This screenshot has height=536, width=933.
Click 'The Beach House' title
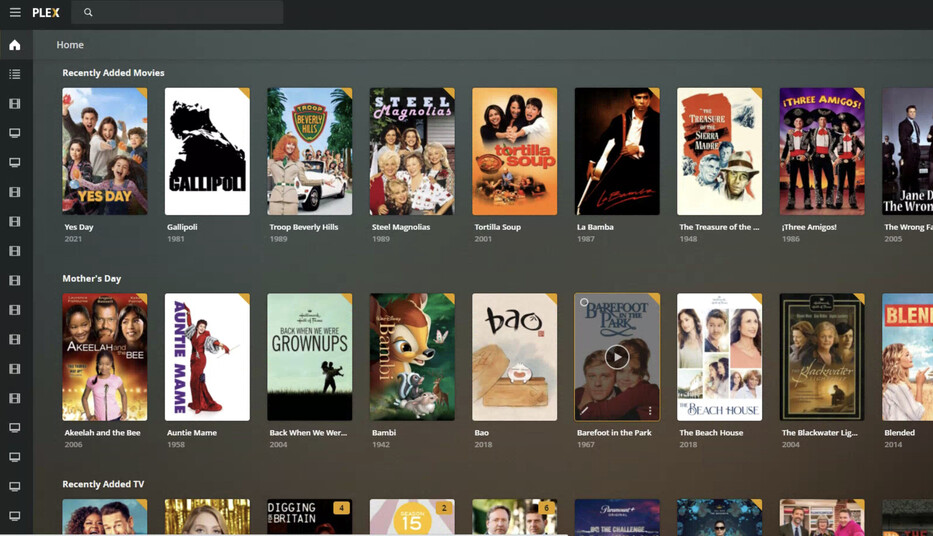(711, 432)
